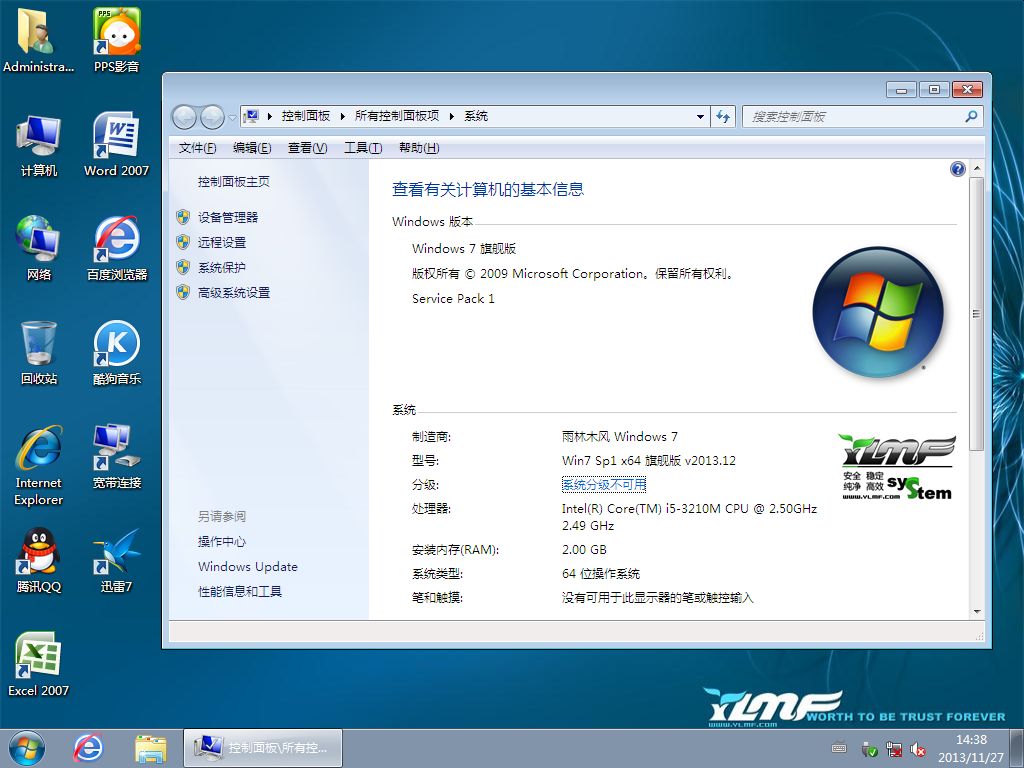Viewport: 1024px width, 768px height.
Task: Select the 网络 desktop icon
Action: point(39,248)
